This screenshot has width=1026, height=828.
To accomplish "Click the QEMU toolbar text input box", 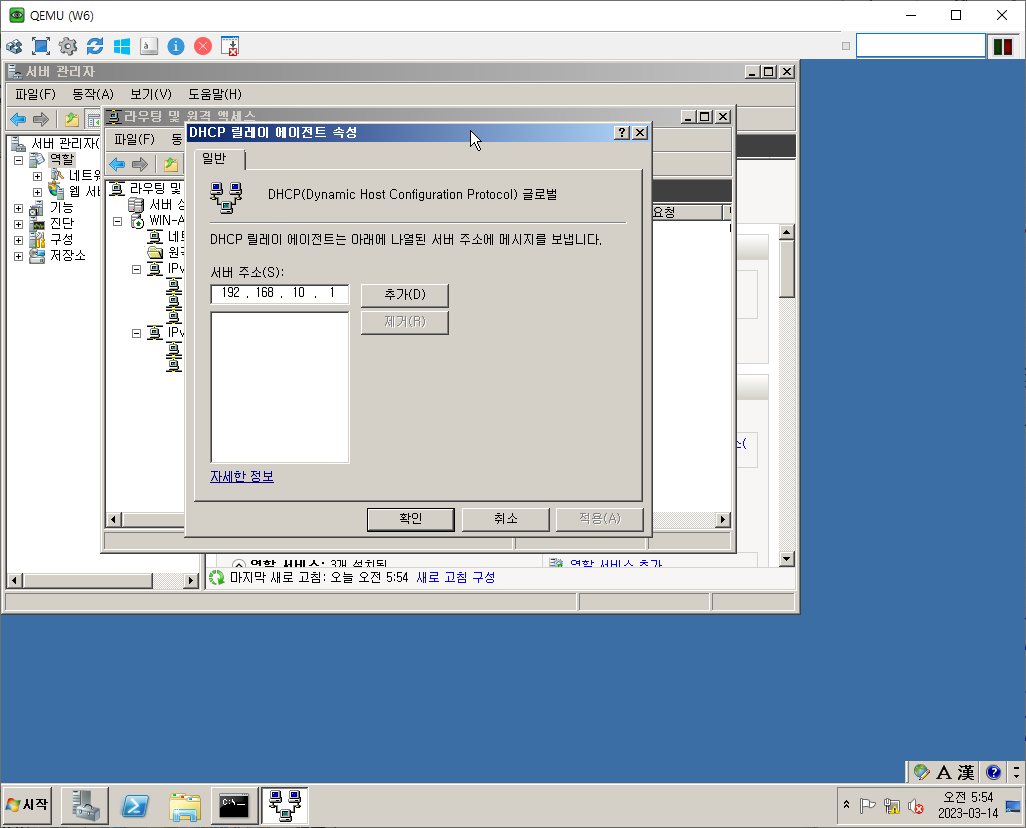I will [x=921, y=46].
